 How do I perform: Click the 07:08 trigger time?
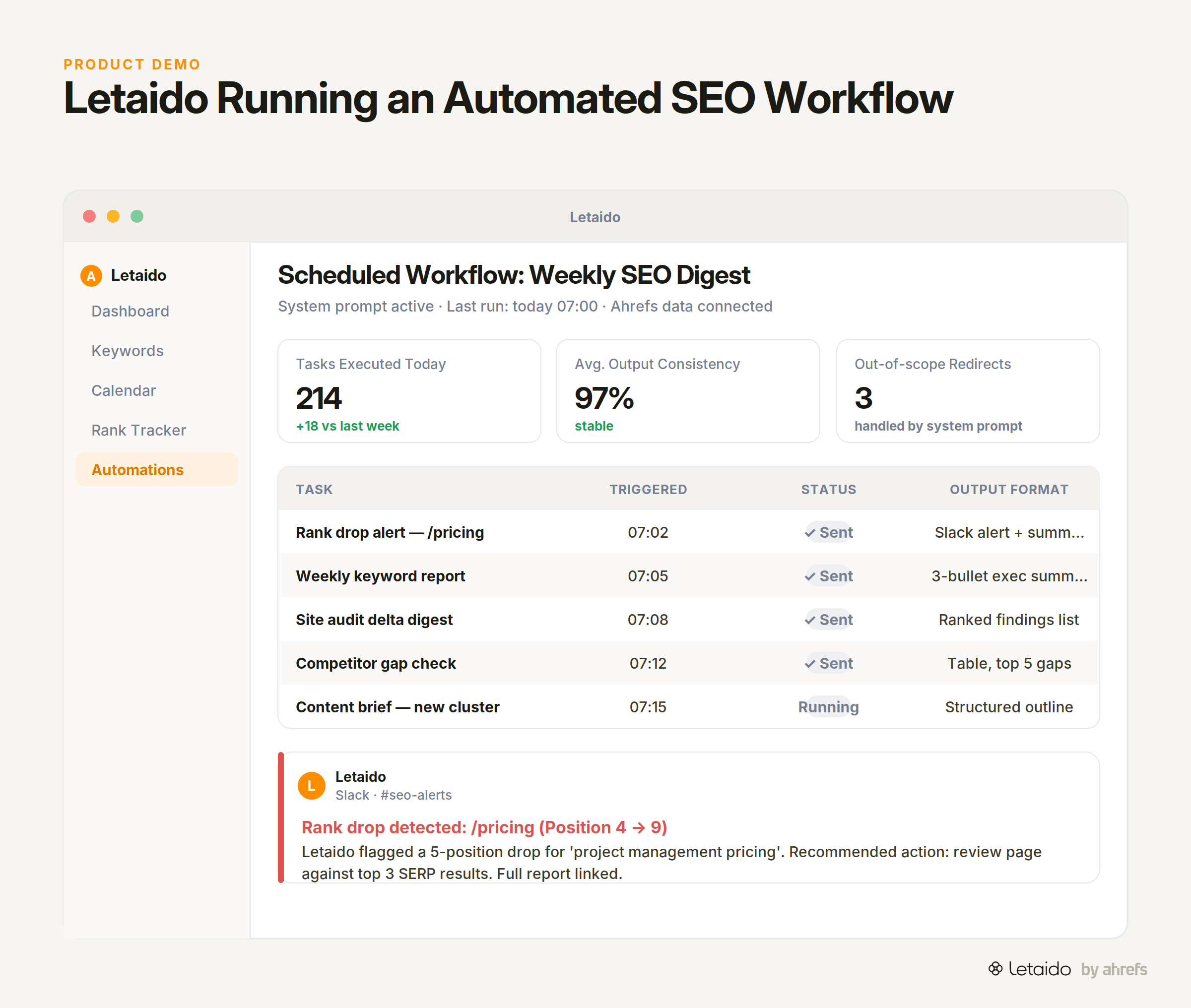(648, 620)
